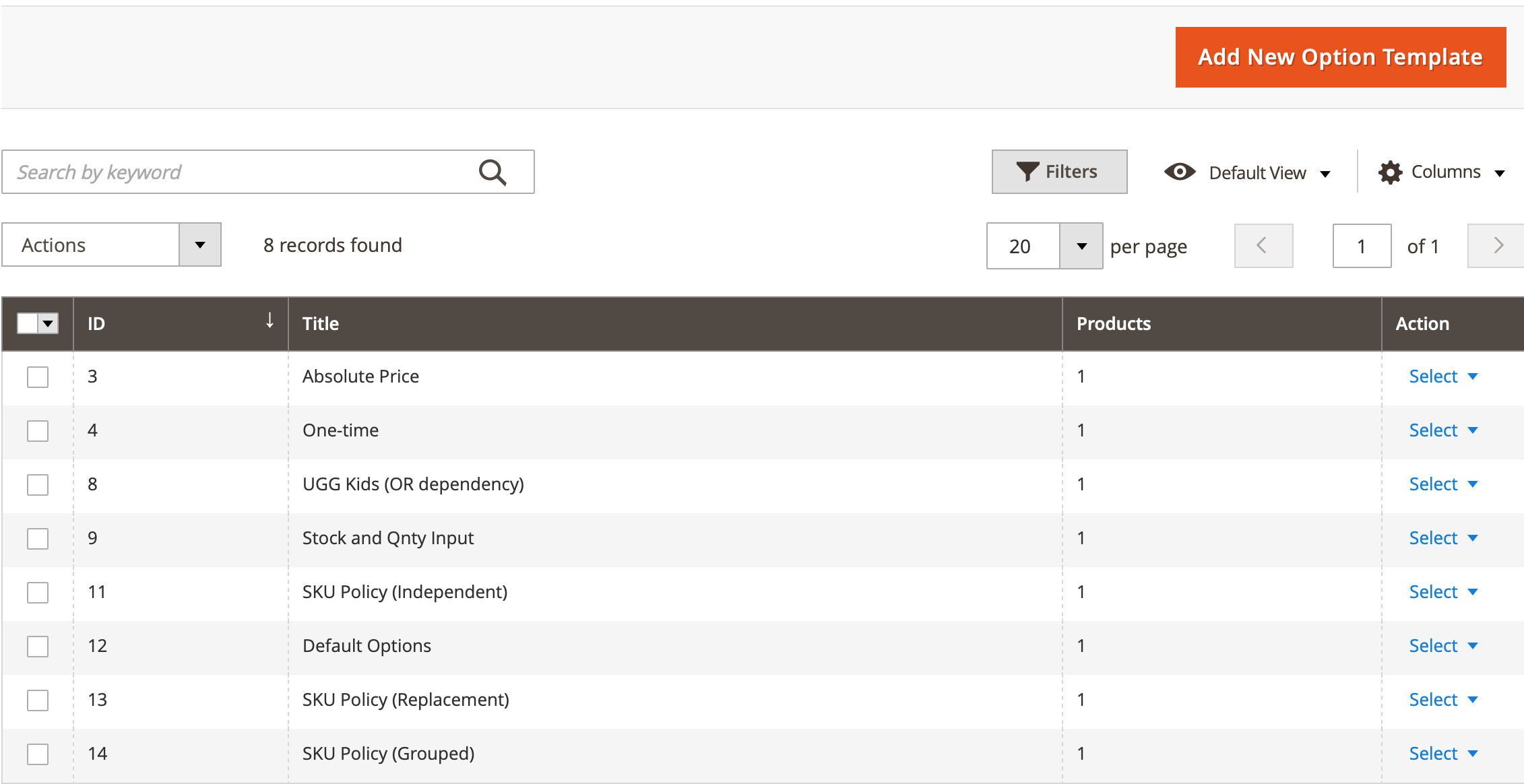Tick checkbox for Absolute Price row
This screenshot has height=784, width=1524.
(38, 377)
